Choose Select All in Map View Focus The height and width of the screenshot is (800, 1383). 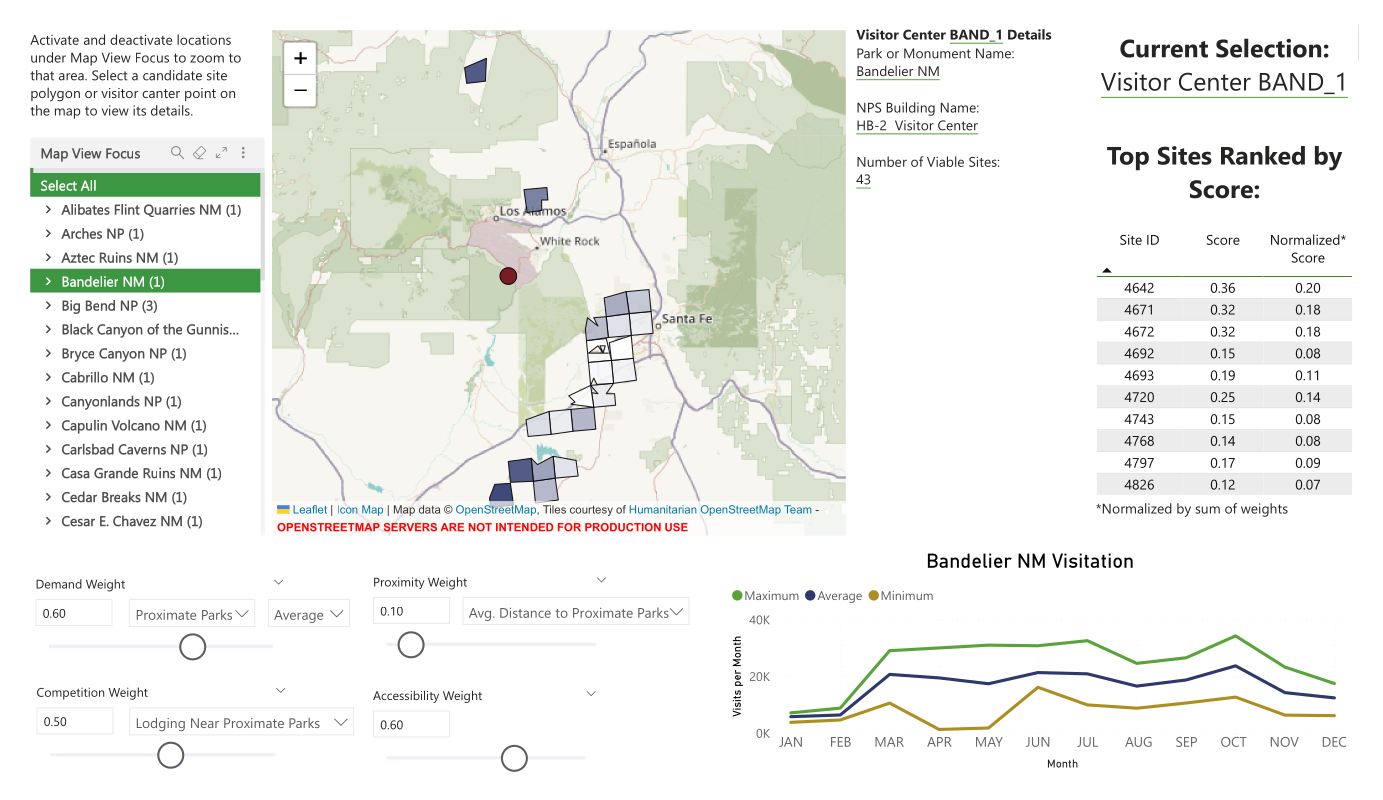coord(68,186)
